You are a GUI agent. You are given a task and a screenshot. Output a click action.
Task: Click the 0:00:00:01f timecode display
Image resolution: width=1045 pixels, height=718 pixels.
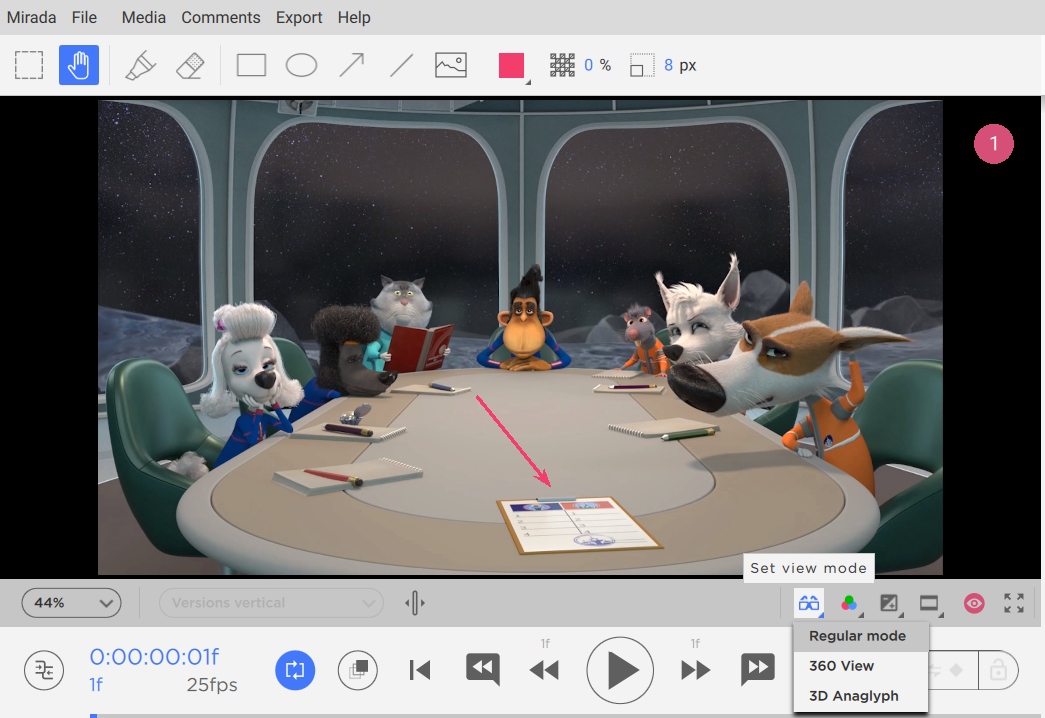point(154,657)
